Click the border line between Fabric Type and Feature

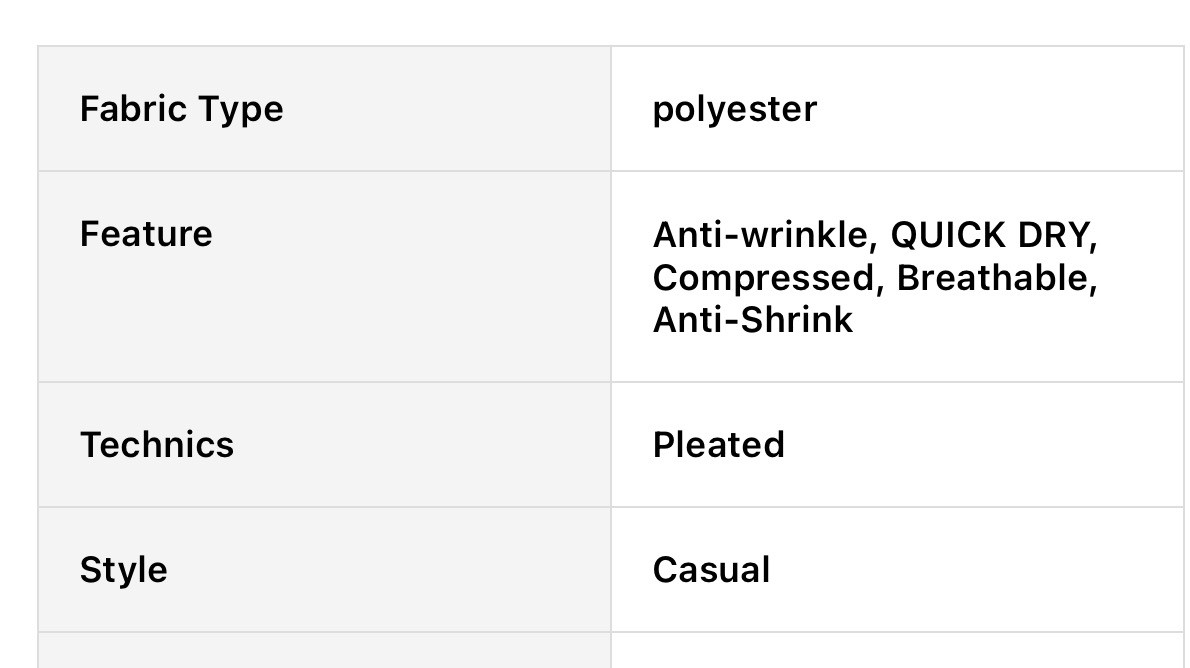click(324, 171)
